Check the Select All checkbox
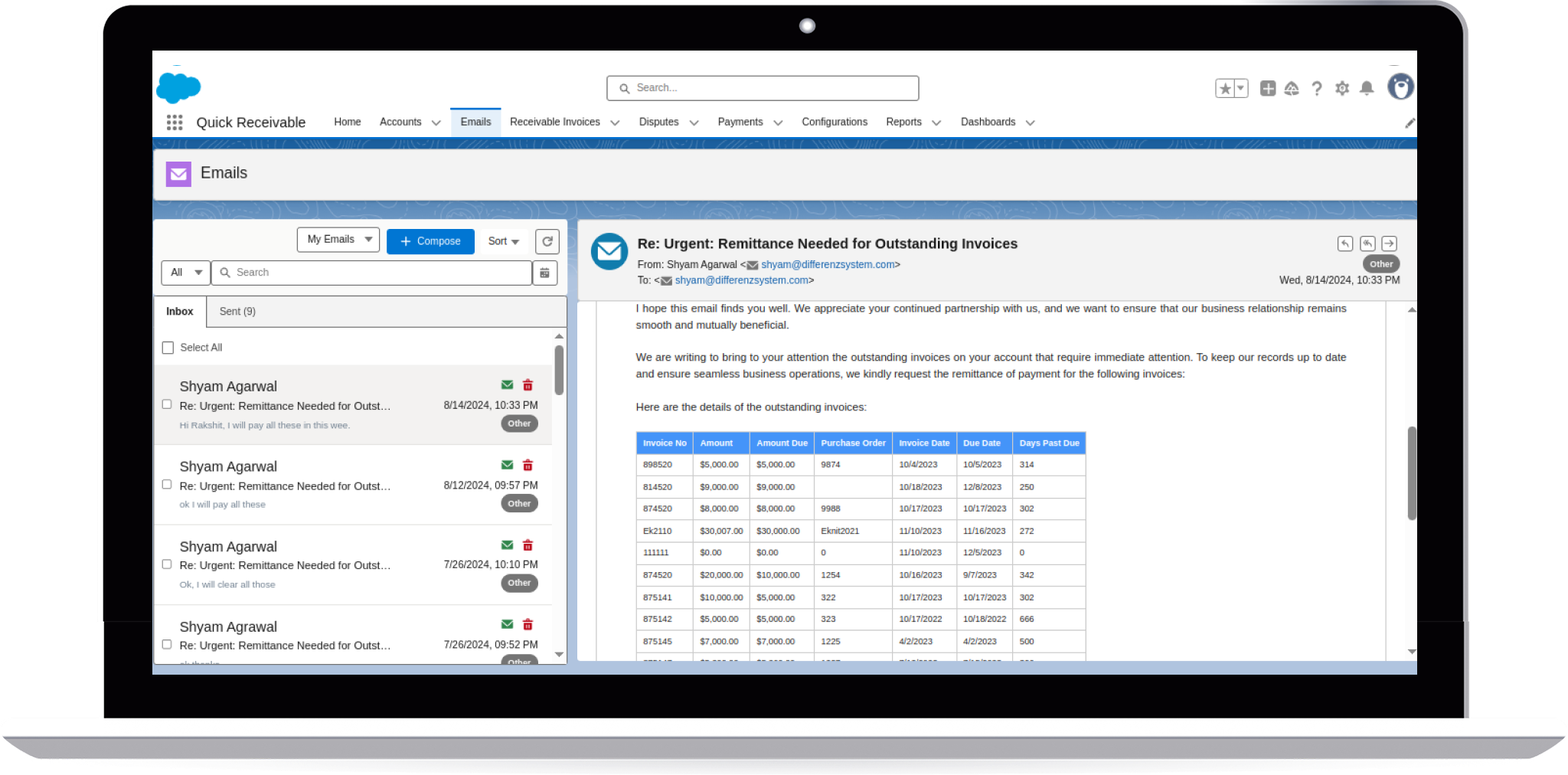 point(168,347)
